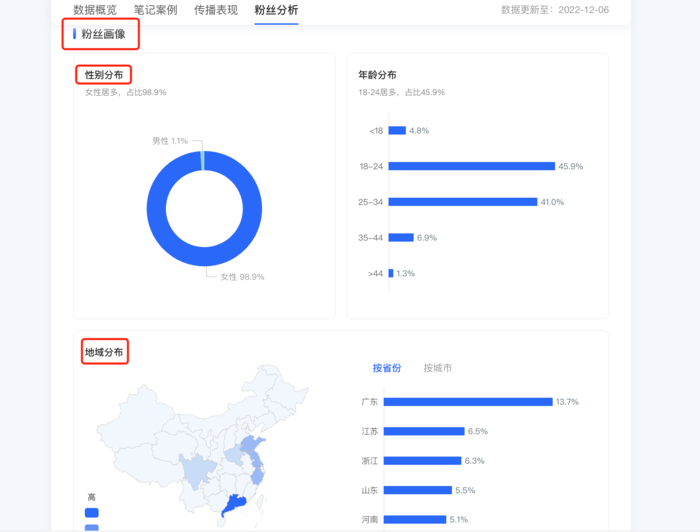Select the 按省份 region view
Viewport: 700px width, 532px height.
pos(386,368)
